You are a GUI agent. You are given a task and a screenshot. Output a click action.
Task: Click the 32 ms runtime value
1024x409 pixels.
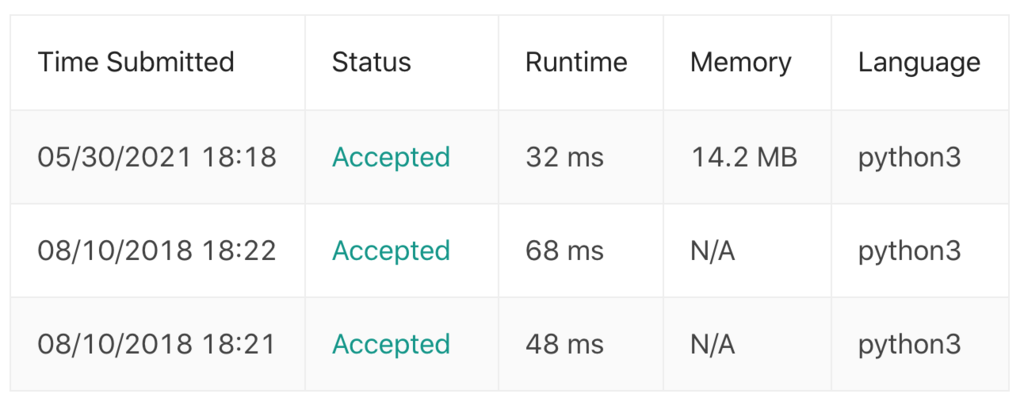coord(564,157)
